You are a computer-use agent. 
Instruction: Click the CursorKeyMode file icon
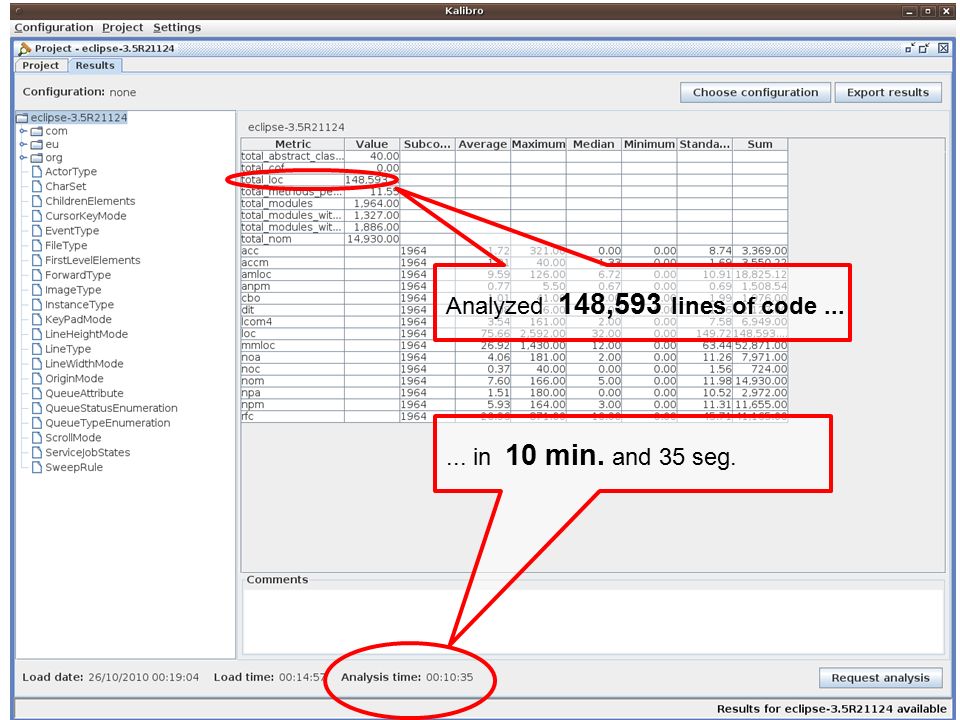(37, 216)
